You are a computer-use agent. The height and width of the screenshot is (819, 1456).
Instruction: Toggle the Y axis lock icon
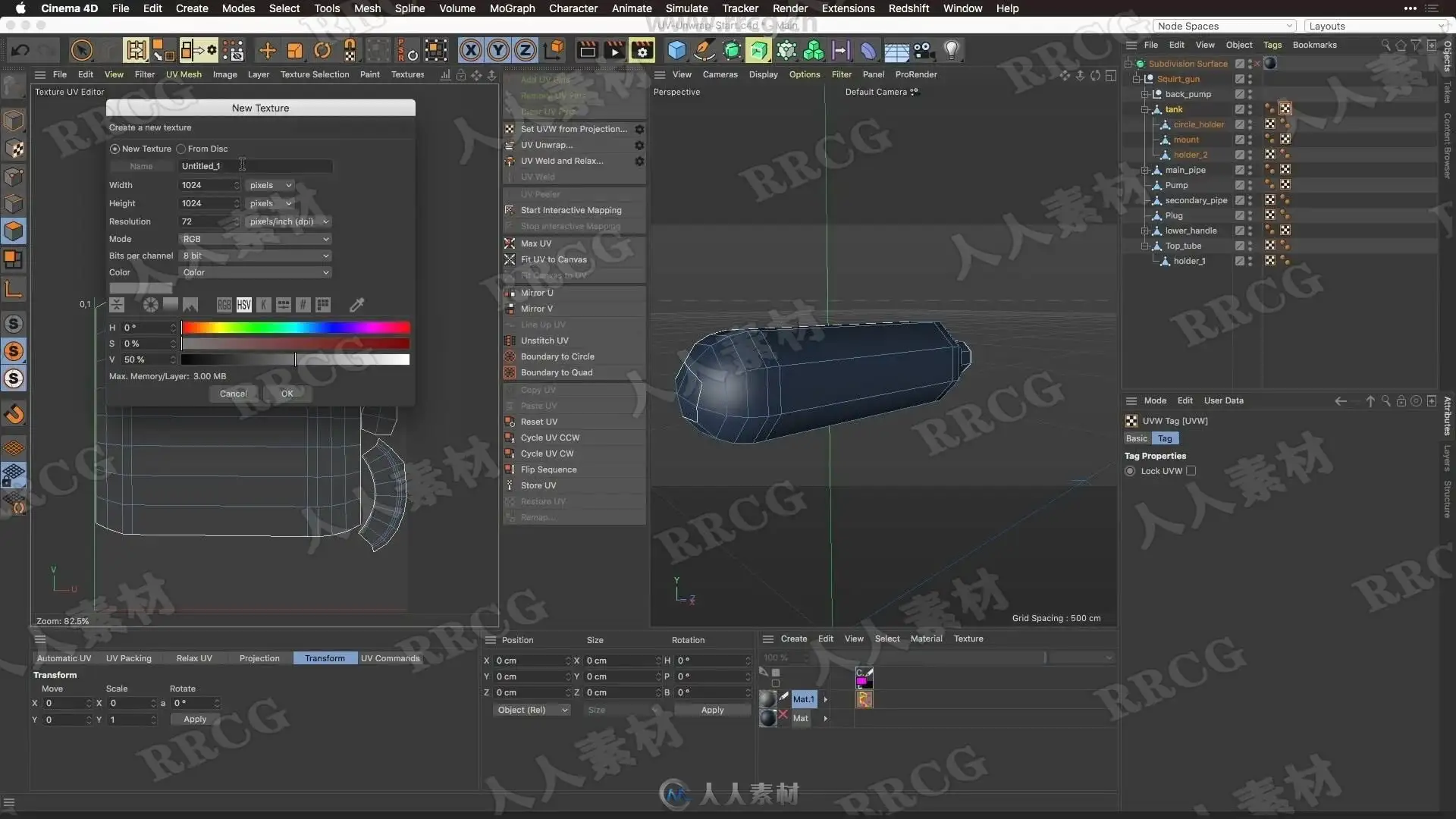[498, 51]
